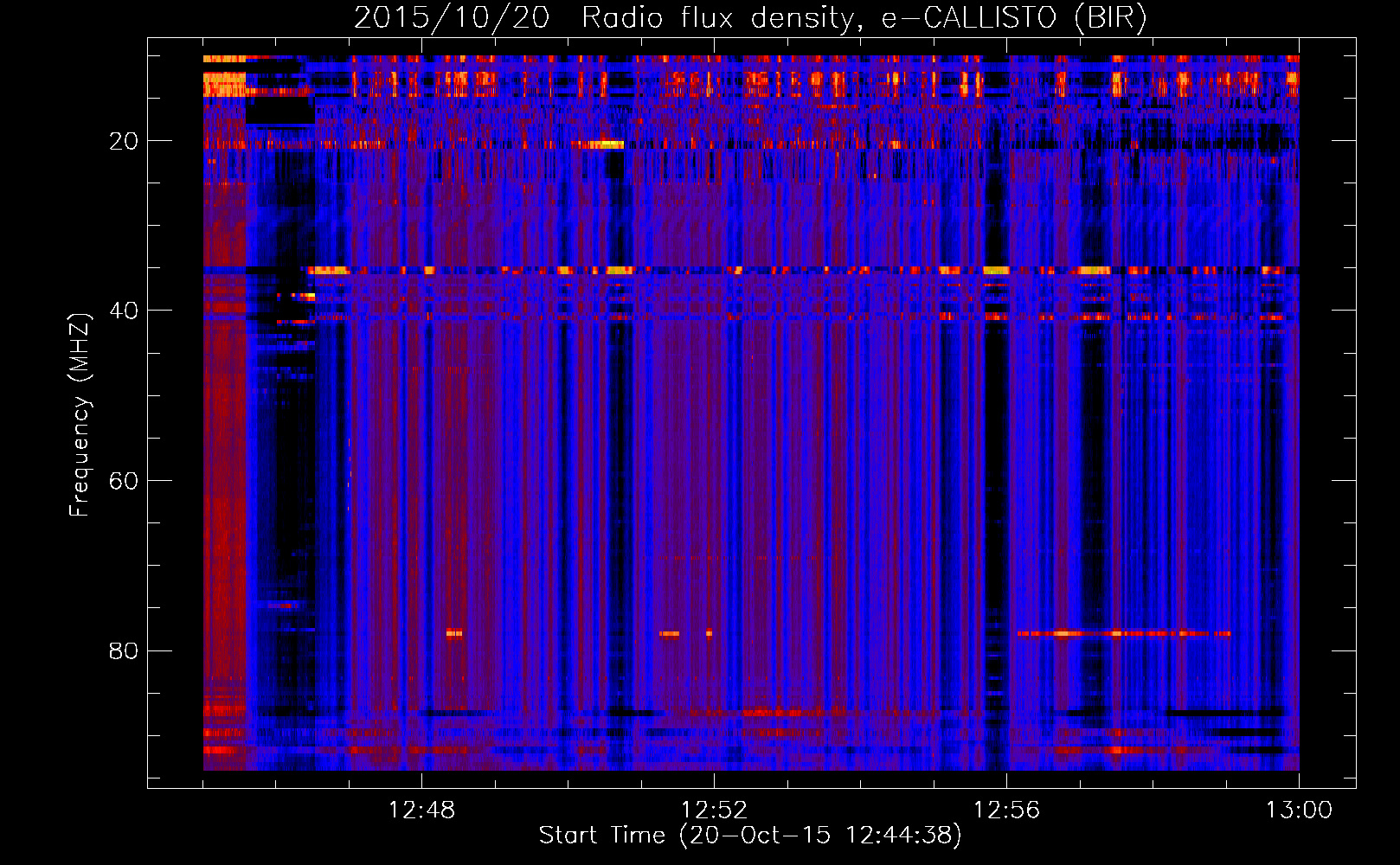Image resolution: width=1400 pixels, height=865 pixels.
Task: Click the 80 MHz frequency tick label
Action: (x=124, y=650)
